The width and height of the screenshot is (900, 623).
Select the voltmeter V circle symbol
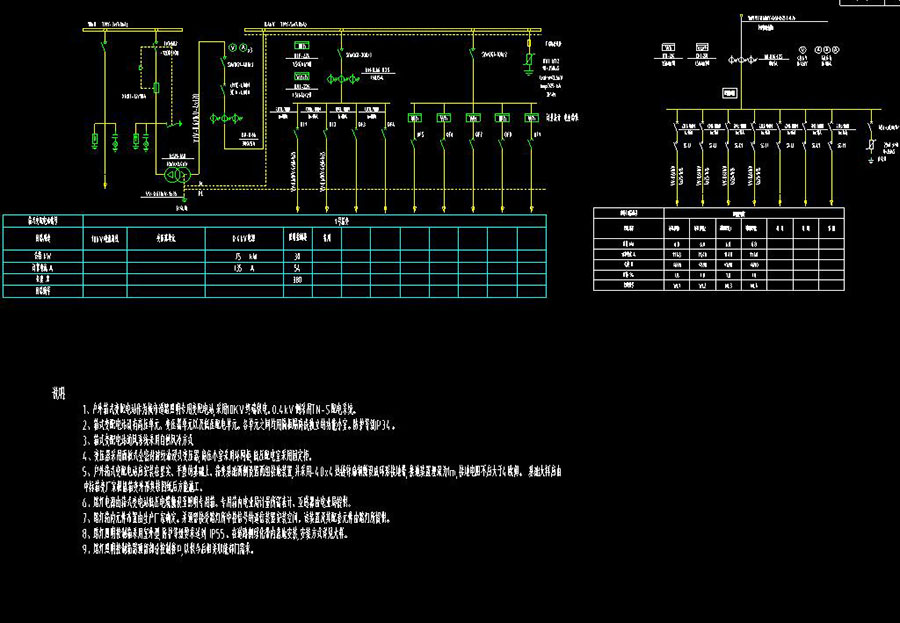pyautogui.click(x=230, y=48)
